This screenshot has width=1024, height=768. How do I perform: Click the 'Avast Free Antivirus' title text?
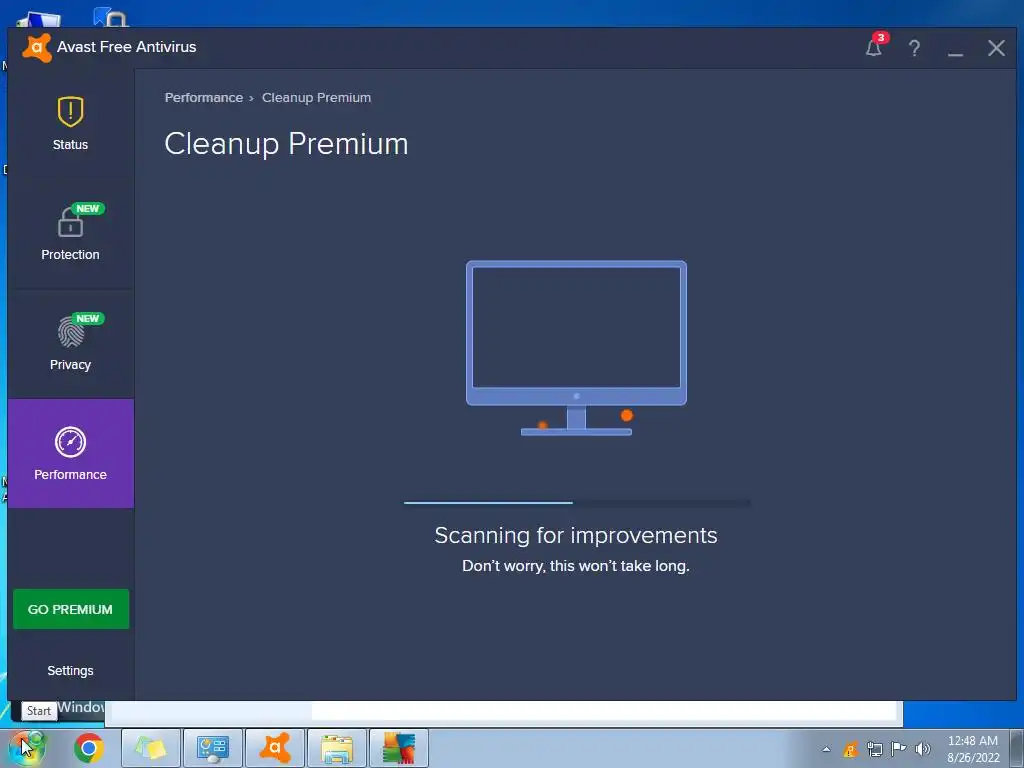tap(127, 47)
